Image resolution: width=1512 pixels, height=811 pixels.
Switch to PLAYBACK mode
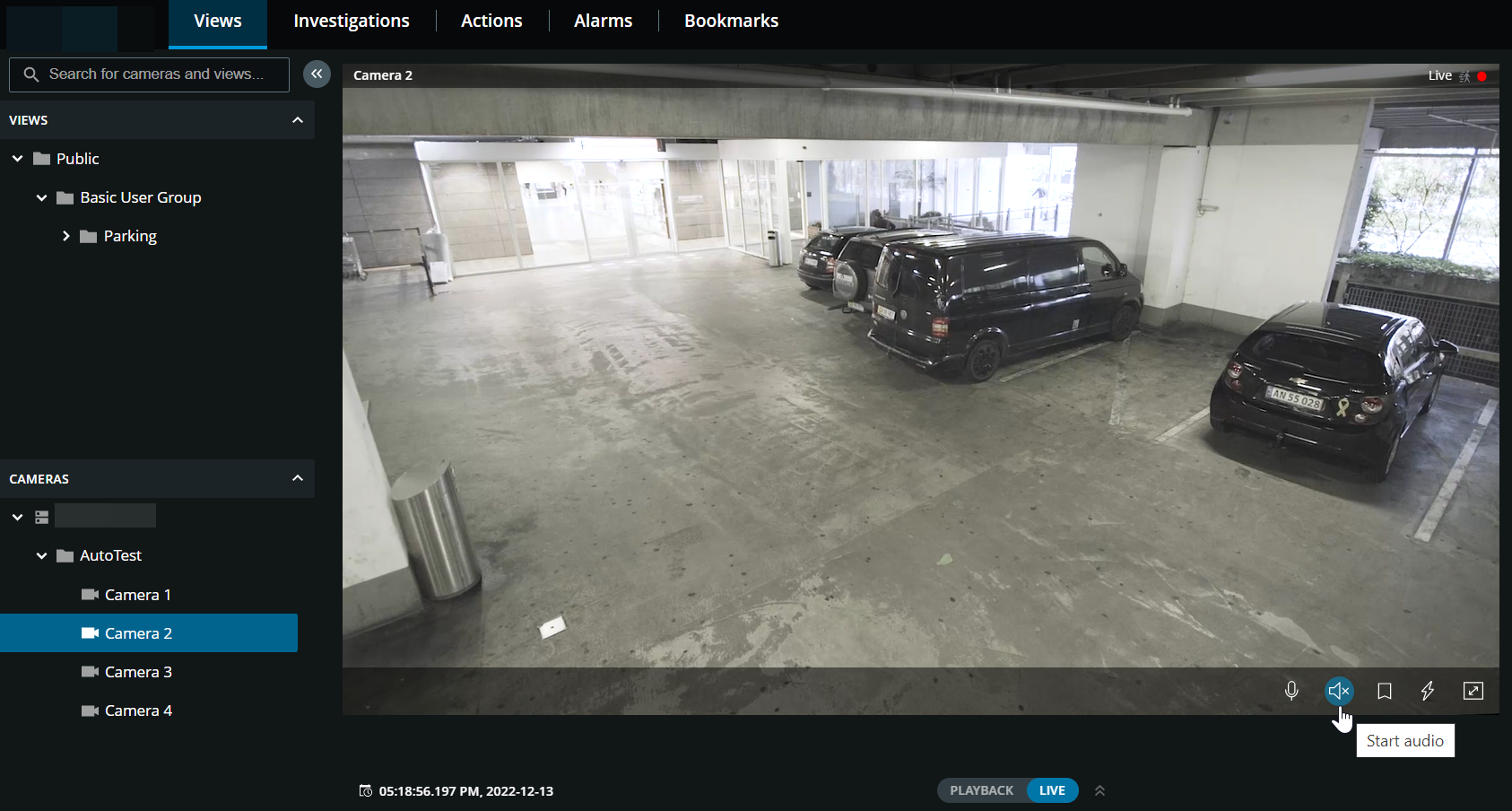click(x=982, y=790)
